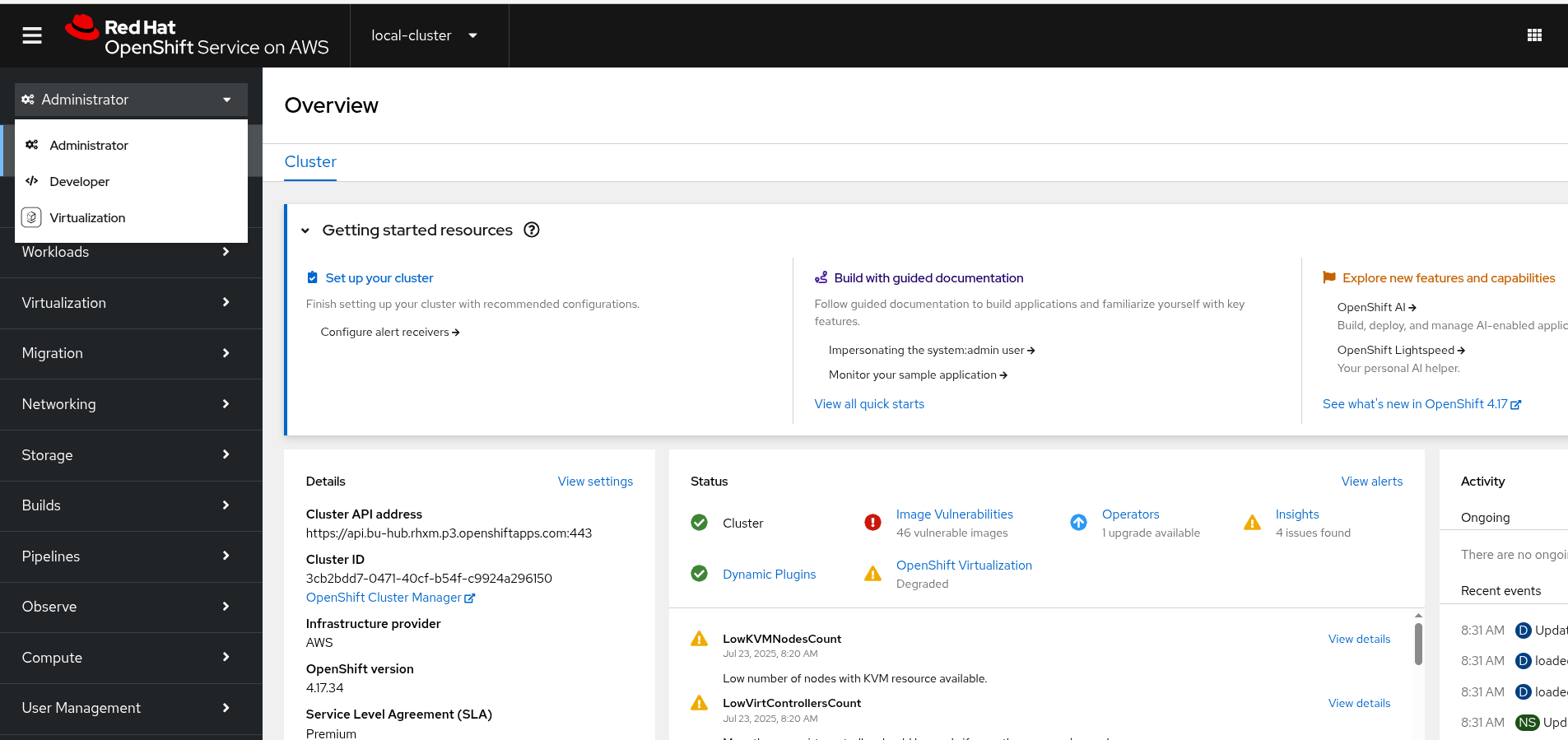Click the Getting started help question icon

532,230
